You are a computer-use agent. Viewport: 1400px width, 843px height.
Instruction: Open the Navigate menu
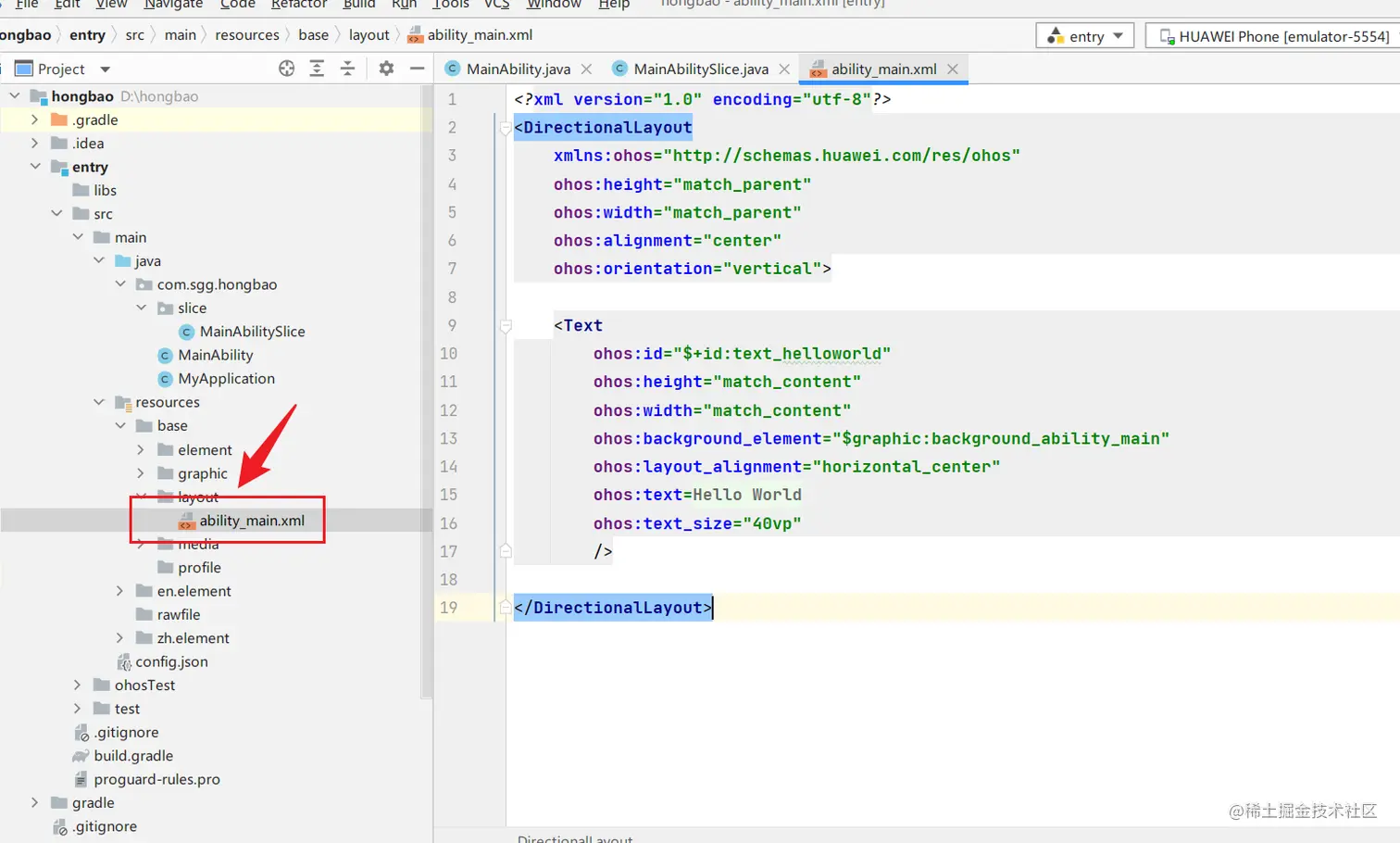pyautogui.click(x=173, y=5)
